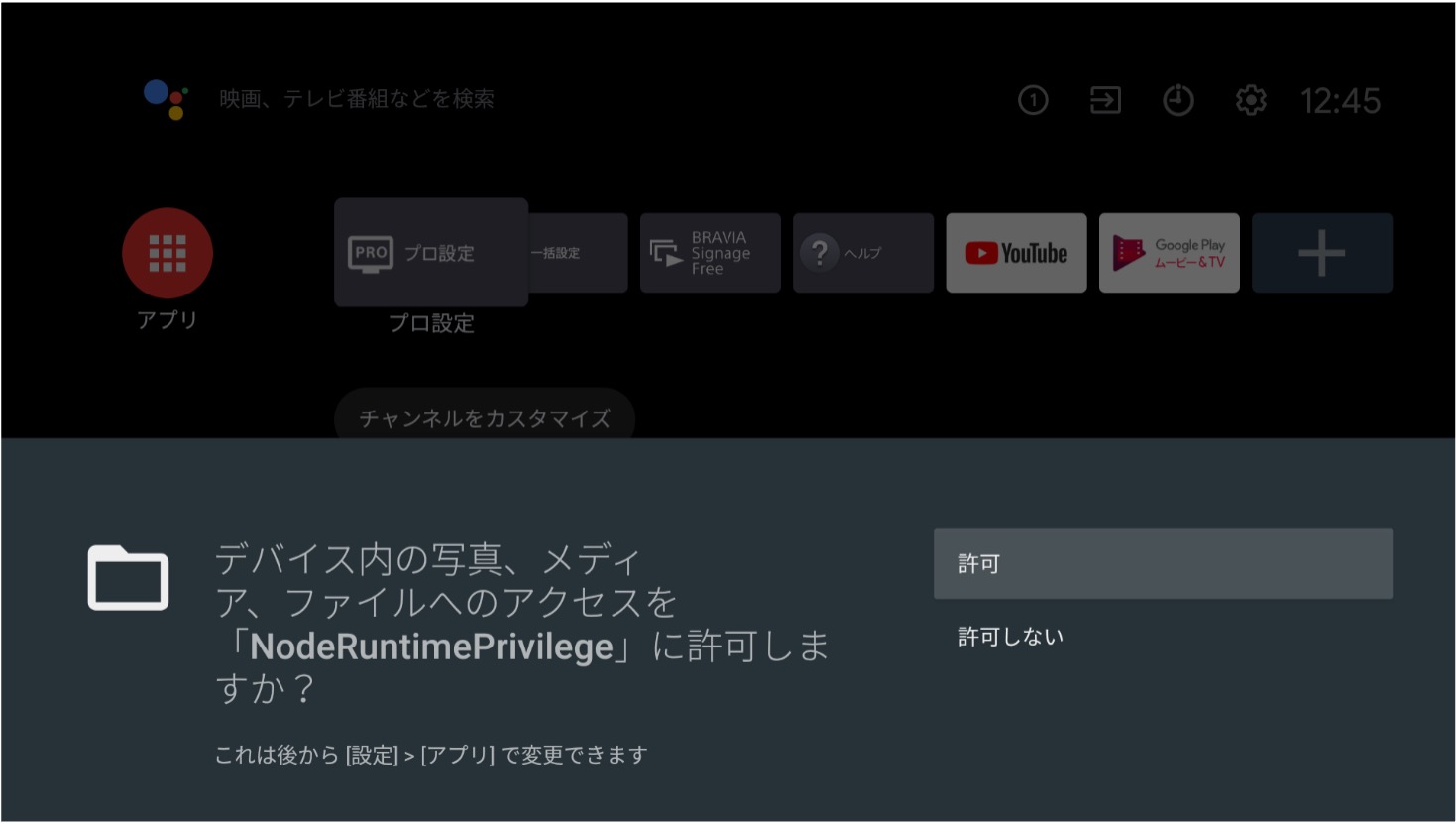The image size is (1456, 824).
Task: Click the timer clock icon
Action: [1177, 100]
